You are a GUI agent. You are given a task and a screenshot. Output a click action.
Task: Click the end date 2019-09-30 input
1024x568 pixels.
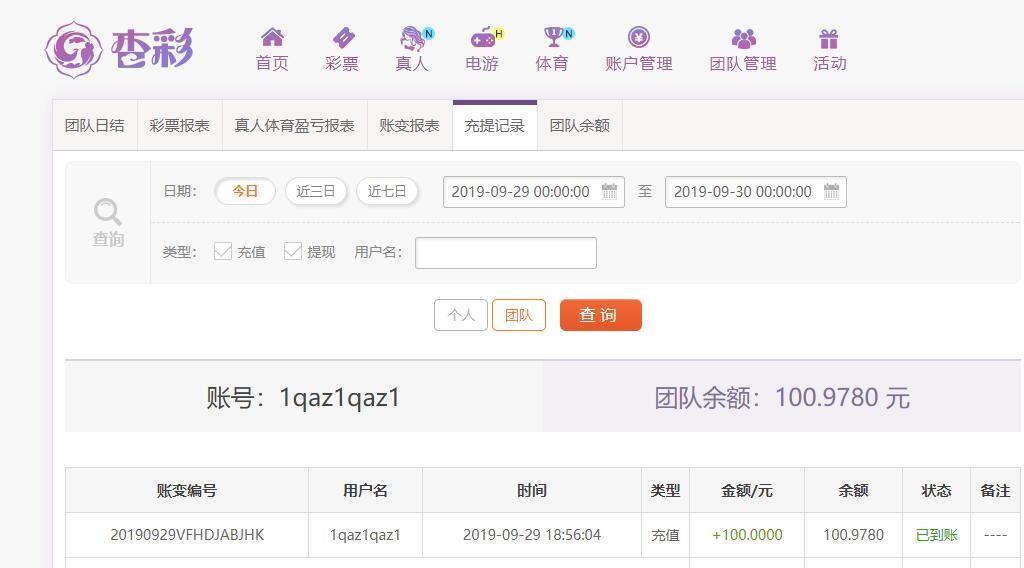[756, 192]
